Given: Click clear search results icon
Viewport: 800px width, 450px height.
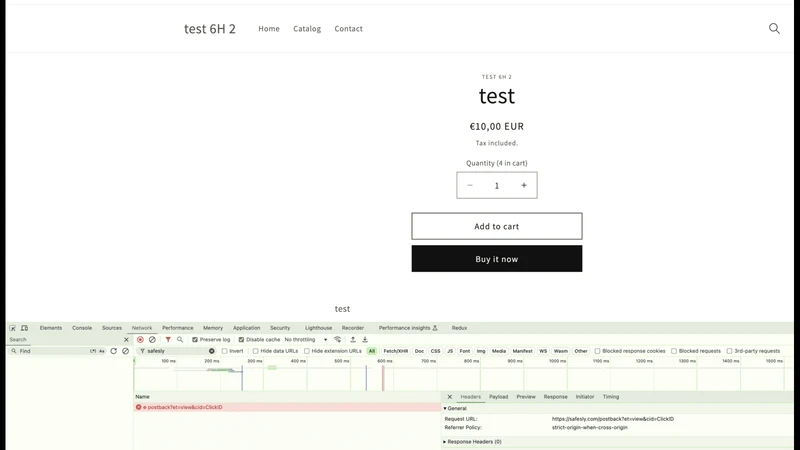Looking at the screenshot, I should point(125,351).
